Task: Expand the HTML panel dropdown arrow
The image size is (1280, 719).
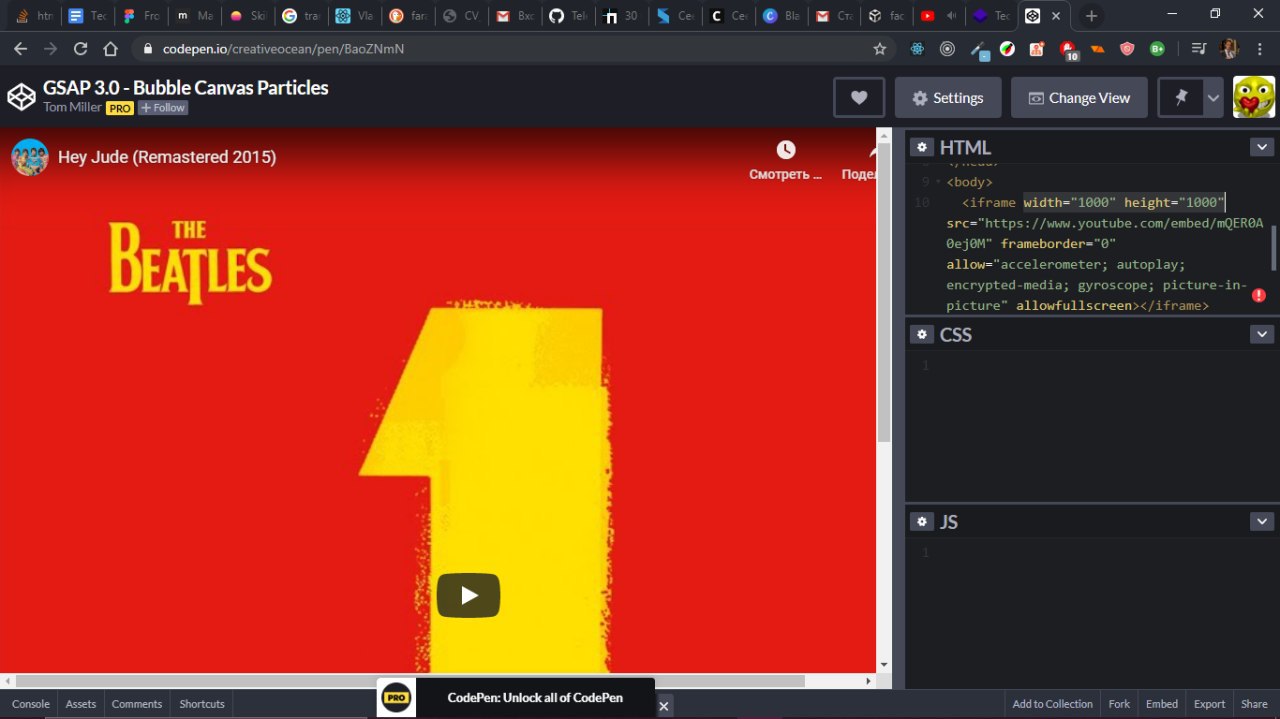Action: (x=1261, y=147)
